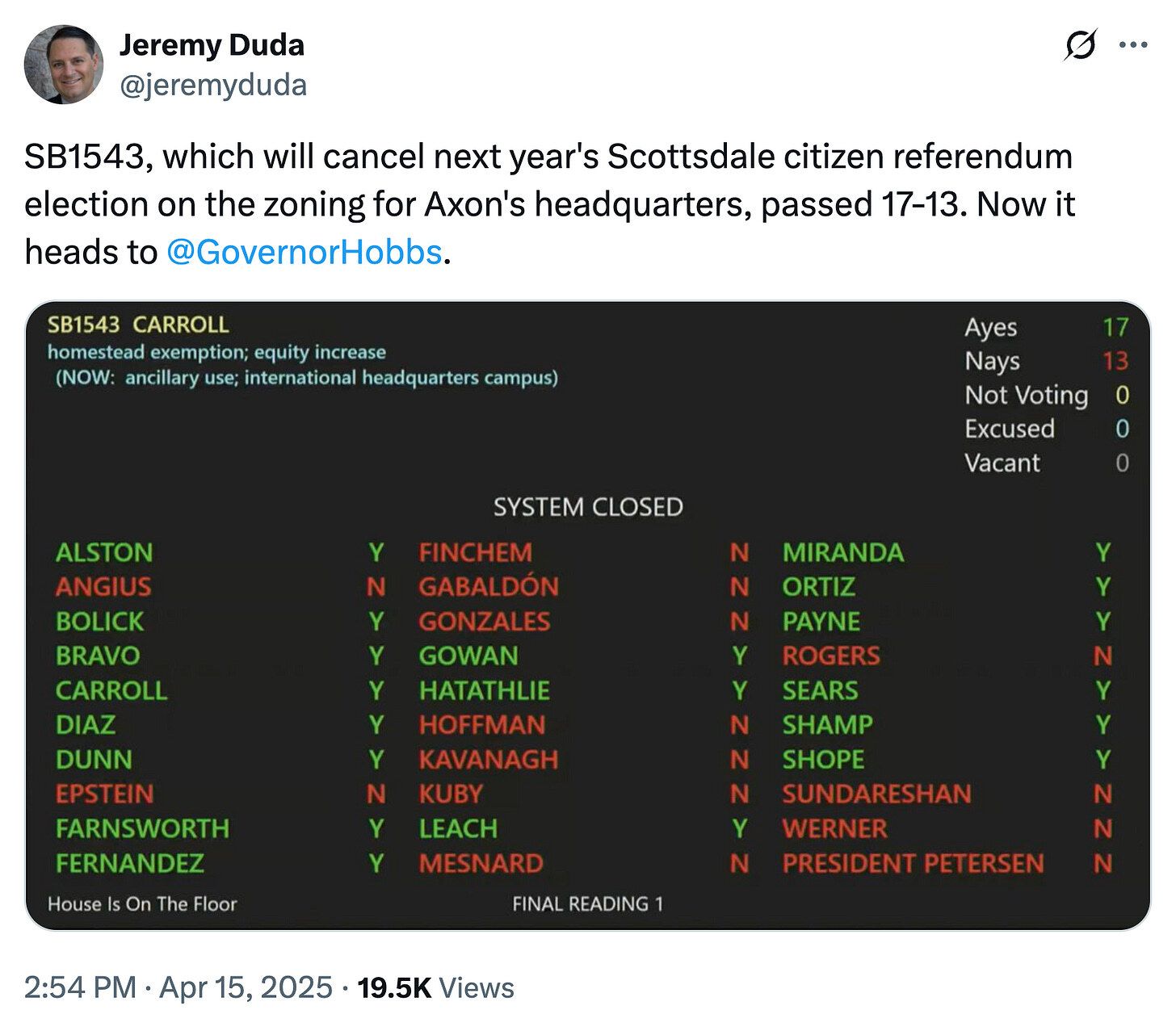Open the Grok slash-circle icon
Image resolution: width=1176 pixels, height=1031 pixels.
pyautogui.click(x=1080, y=45)
